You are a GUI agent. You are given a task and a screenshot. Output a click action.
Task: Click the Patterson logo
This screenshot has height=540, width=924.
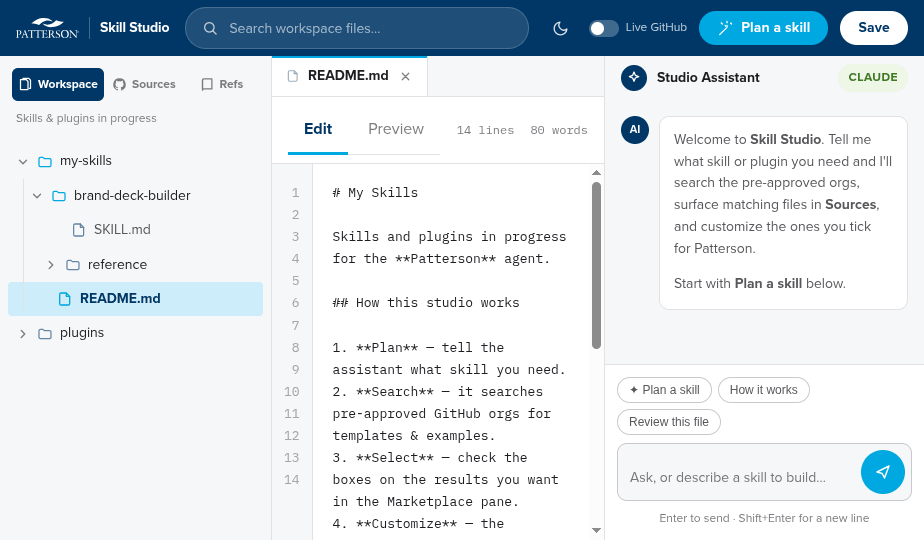47,28
